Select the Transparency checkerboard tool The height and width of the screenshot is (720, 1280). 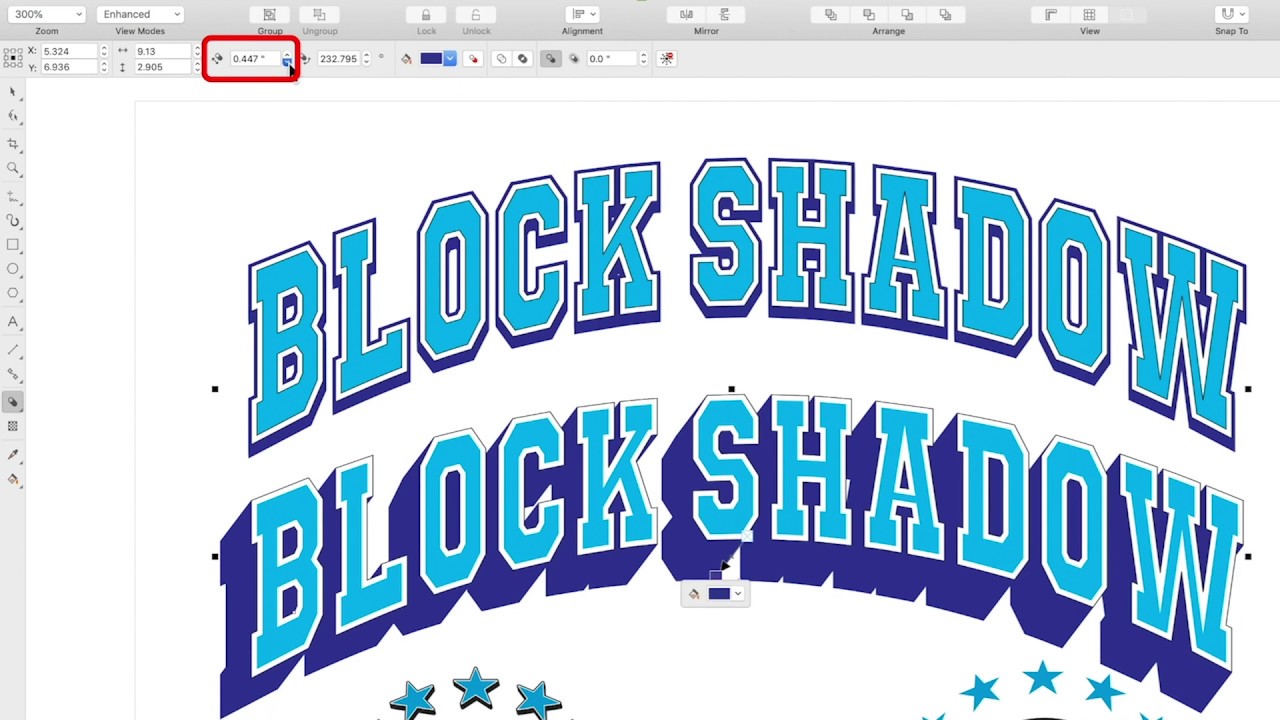pos(13,426)
